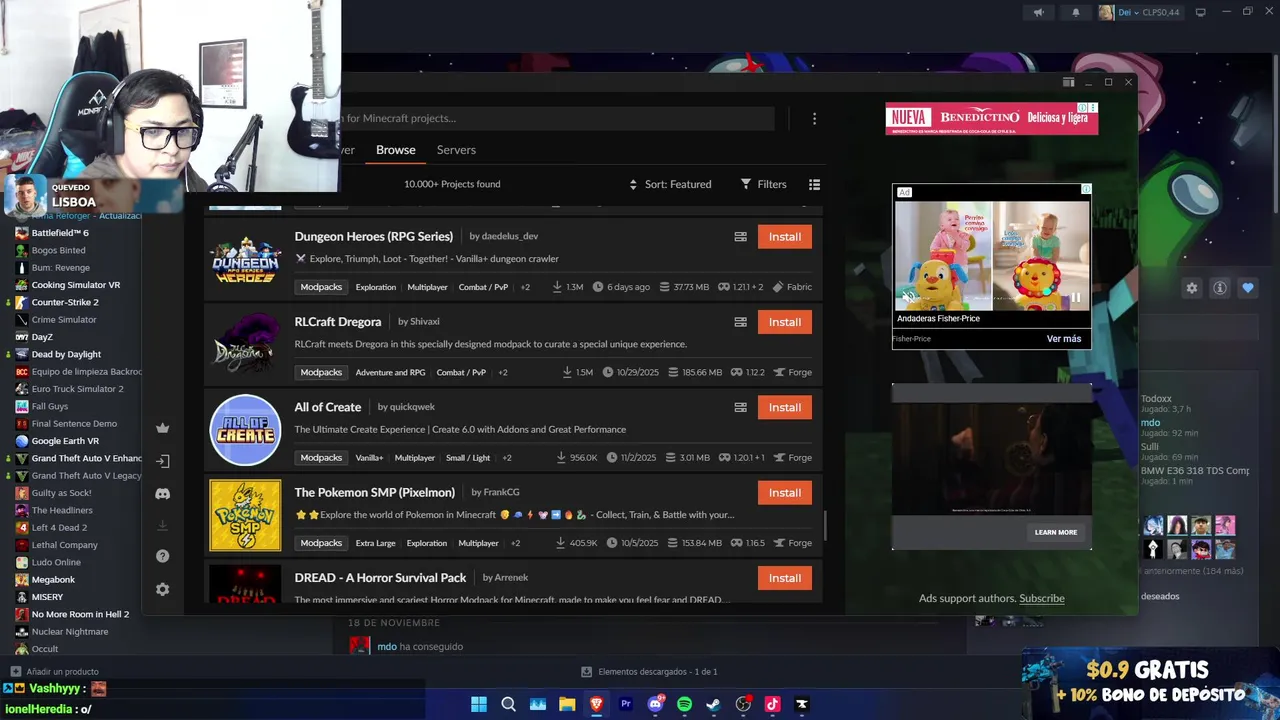This screenshot has width=1280, height=720.
Task: Open server pack icon for RLCraft Dregora
Action: (741, 322)
